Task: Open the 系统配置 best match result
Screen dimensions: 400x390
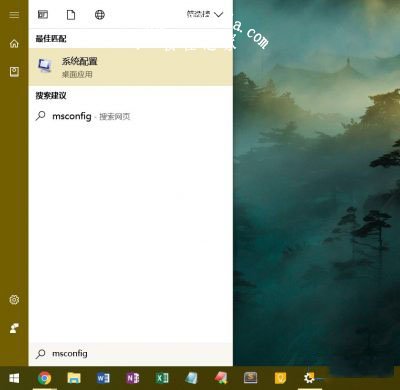Action: tap(131, 67)
